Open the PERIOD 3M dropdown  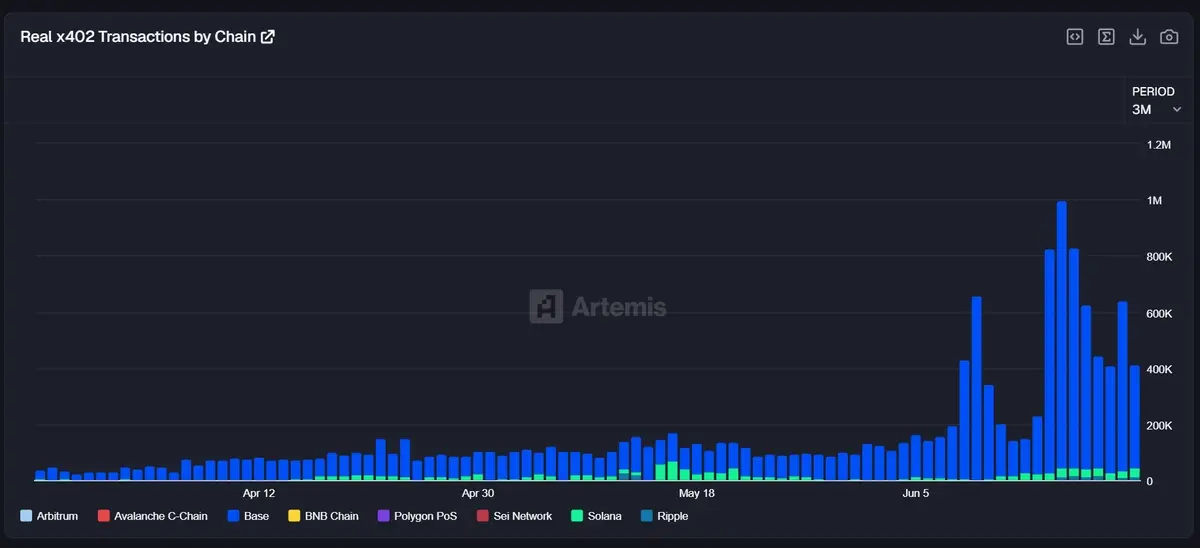click(1158, 101)
